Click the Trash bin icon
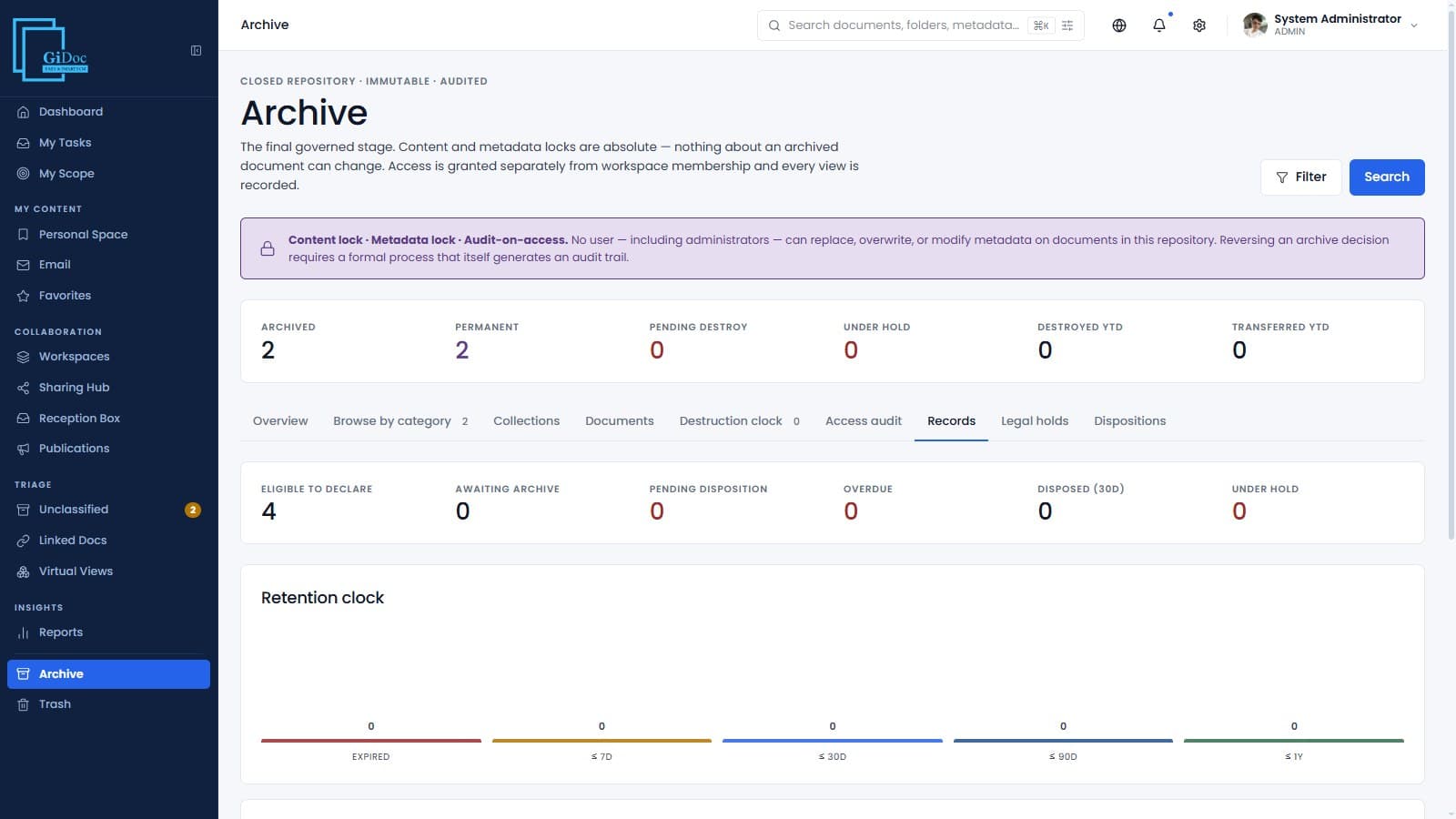The height and width of the screenshot is (819, 1456). click(x=24, y=704)
